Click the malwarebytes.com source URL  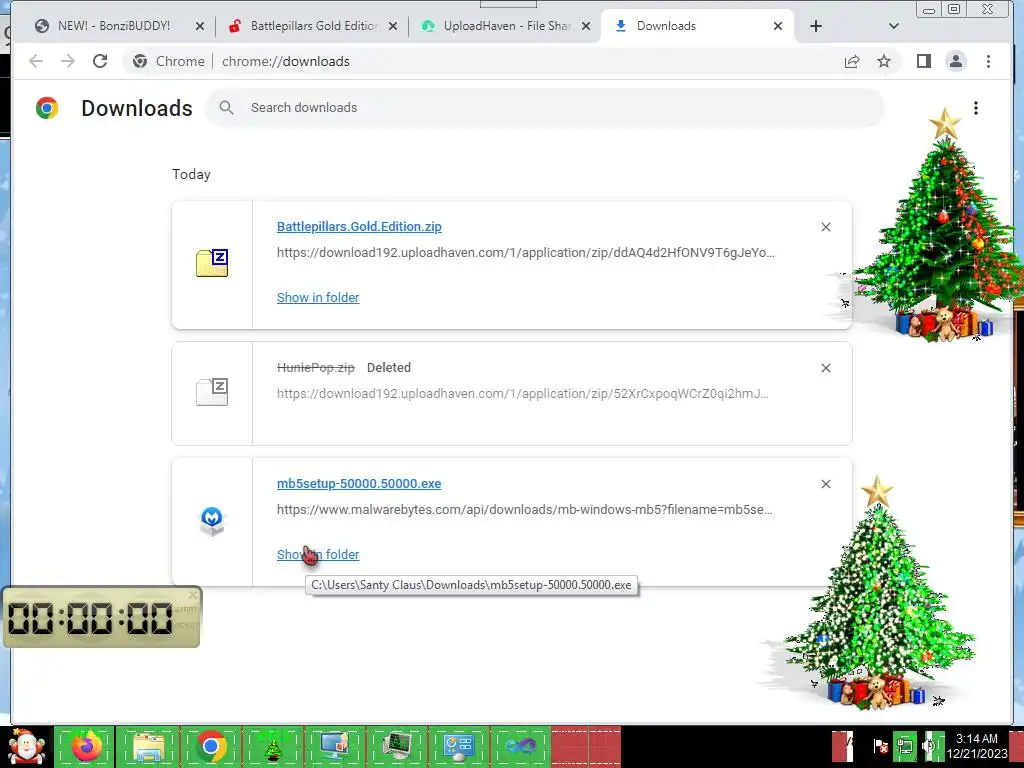(x=524, y=510)
